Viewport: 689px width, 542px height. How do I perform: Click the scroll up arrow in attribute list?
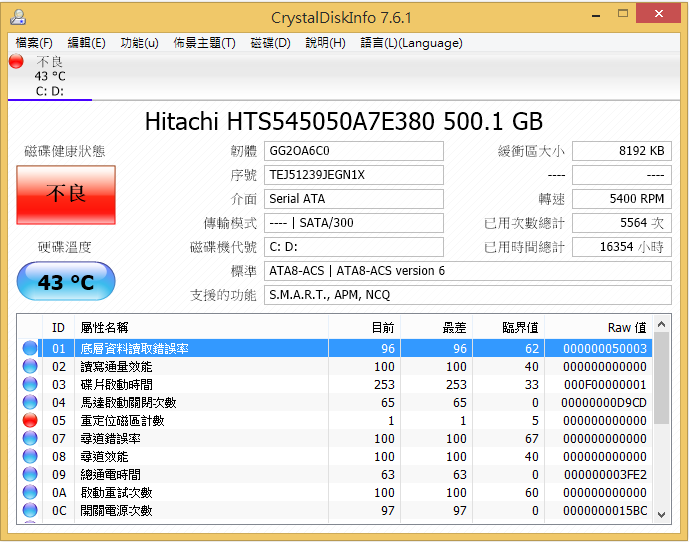(661, 324)
